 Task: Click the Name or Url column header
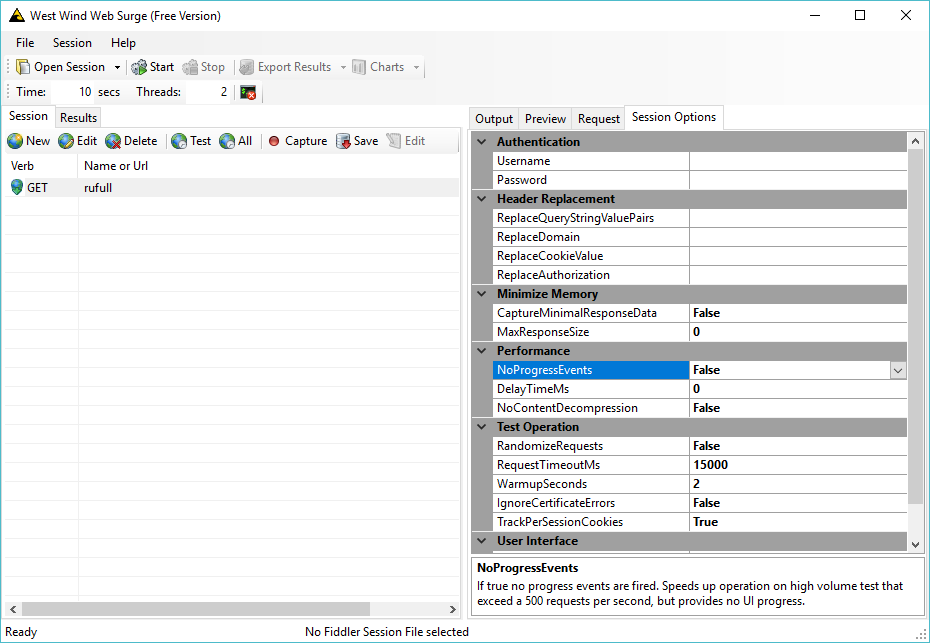(x=268, y=166)
